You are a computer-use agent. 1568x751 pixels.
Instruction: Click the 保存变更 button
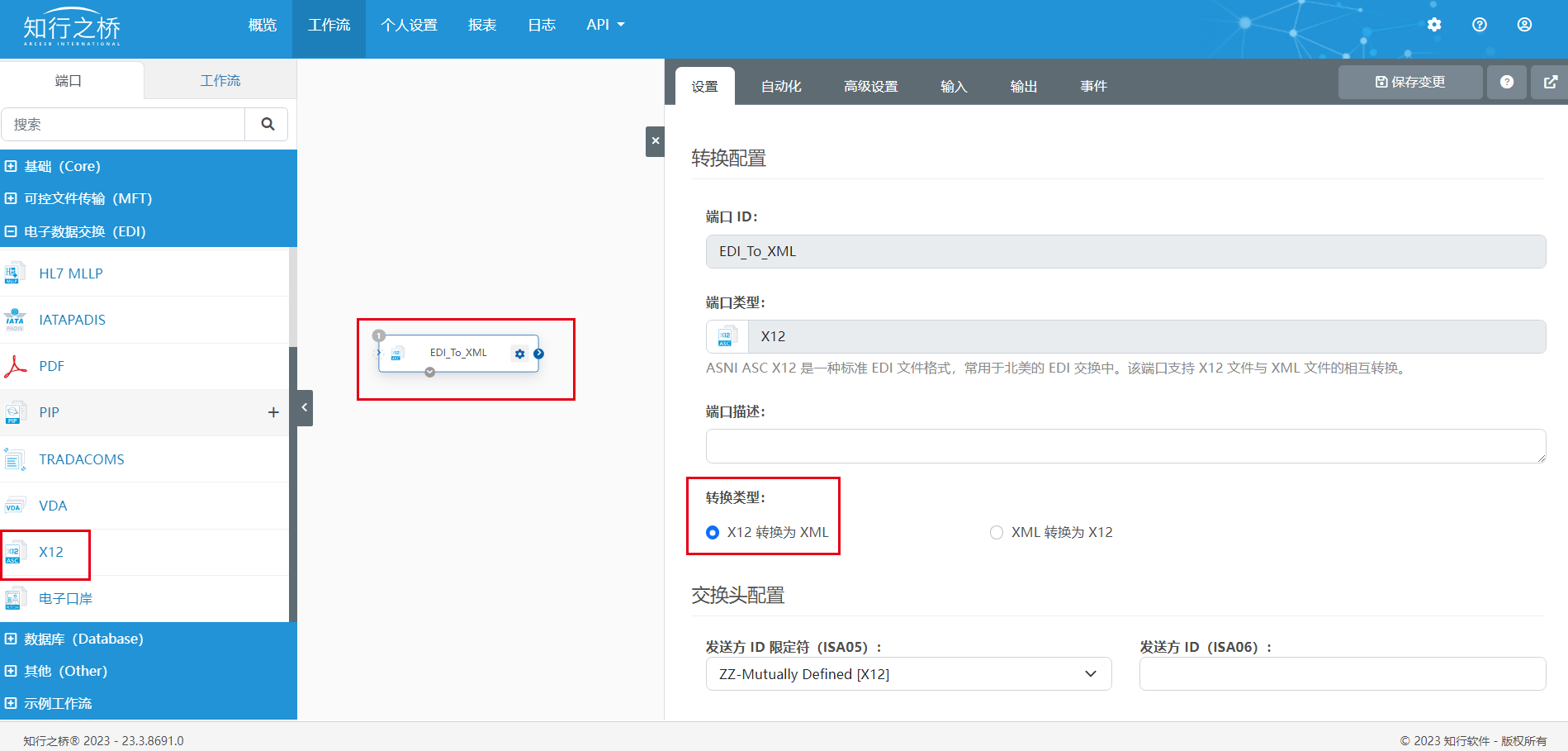(x=1410, y=82)
